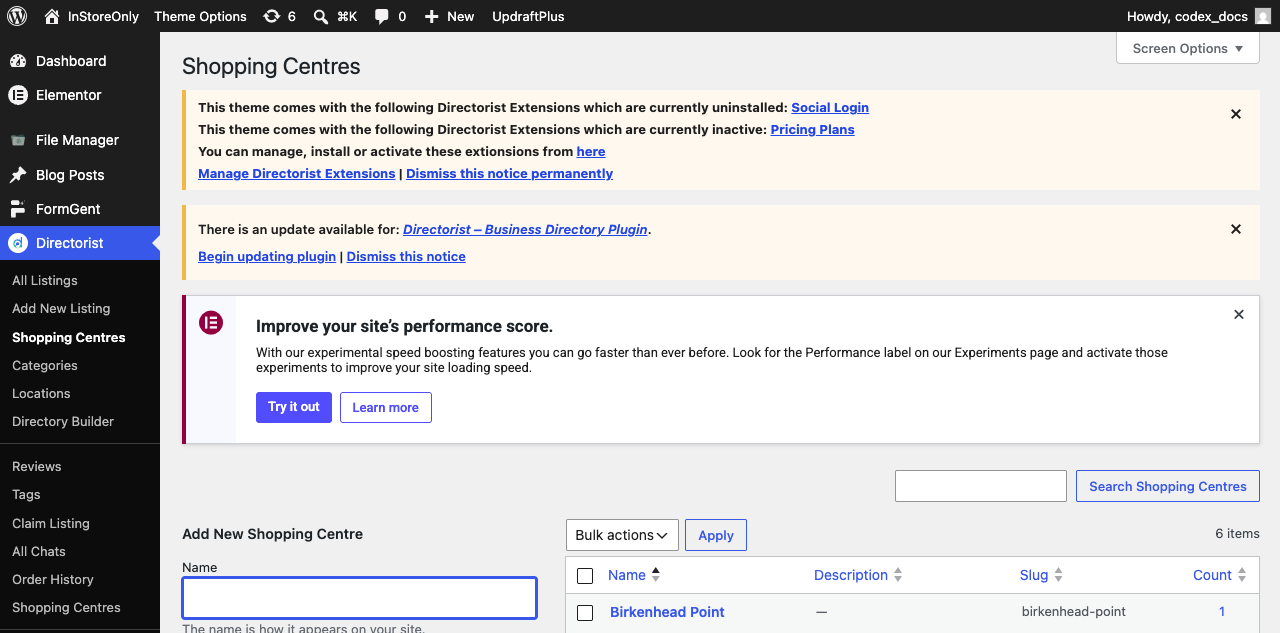Open the WordPress logo menu
Screen dimensions: 1280x633
tap(17, 16)
